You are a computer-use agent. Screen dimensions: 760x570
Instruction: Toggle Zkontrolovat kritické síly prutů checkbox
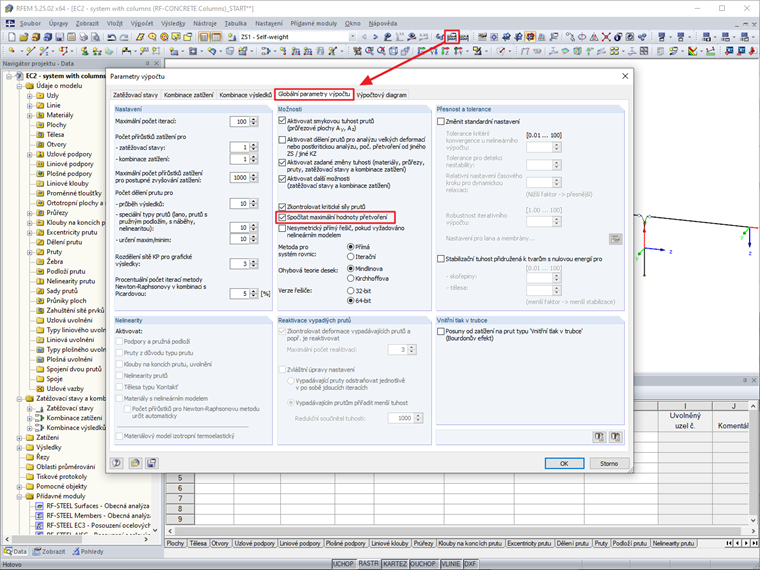[x=282, y=206]
